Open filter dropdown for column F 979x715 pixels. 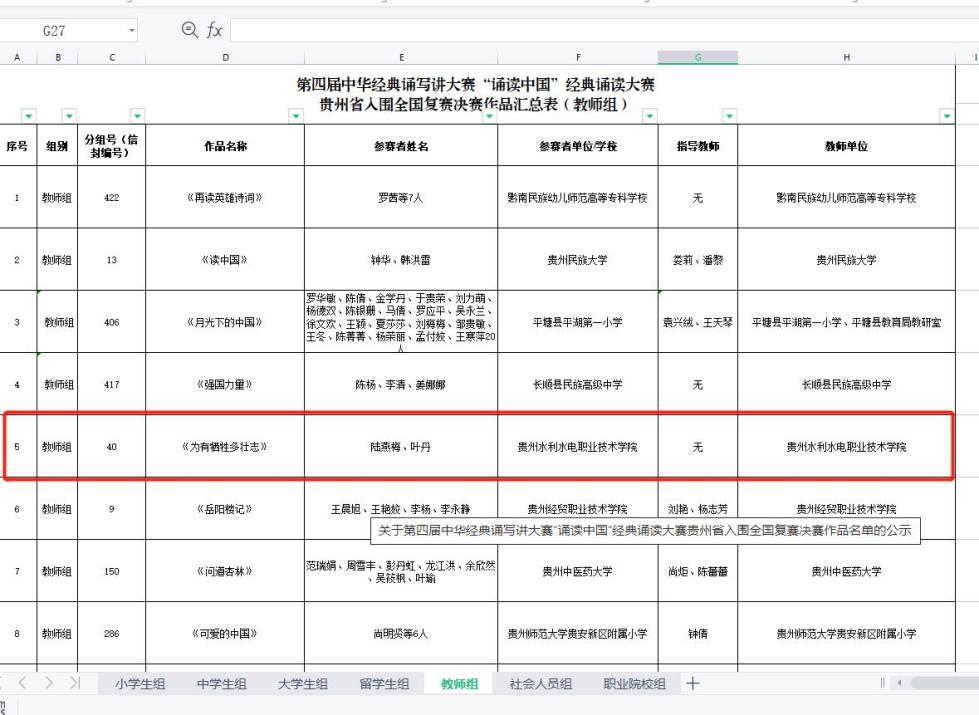pyautogui.click(x=650, y=116)
